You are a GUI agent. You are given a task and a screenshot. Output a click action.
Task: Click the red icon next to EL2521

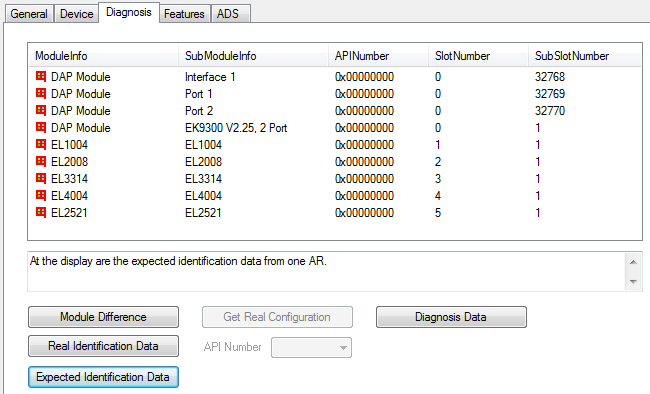pyautogui.click(x=41, y=212)
